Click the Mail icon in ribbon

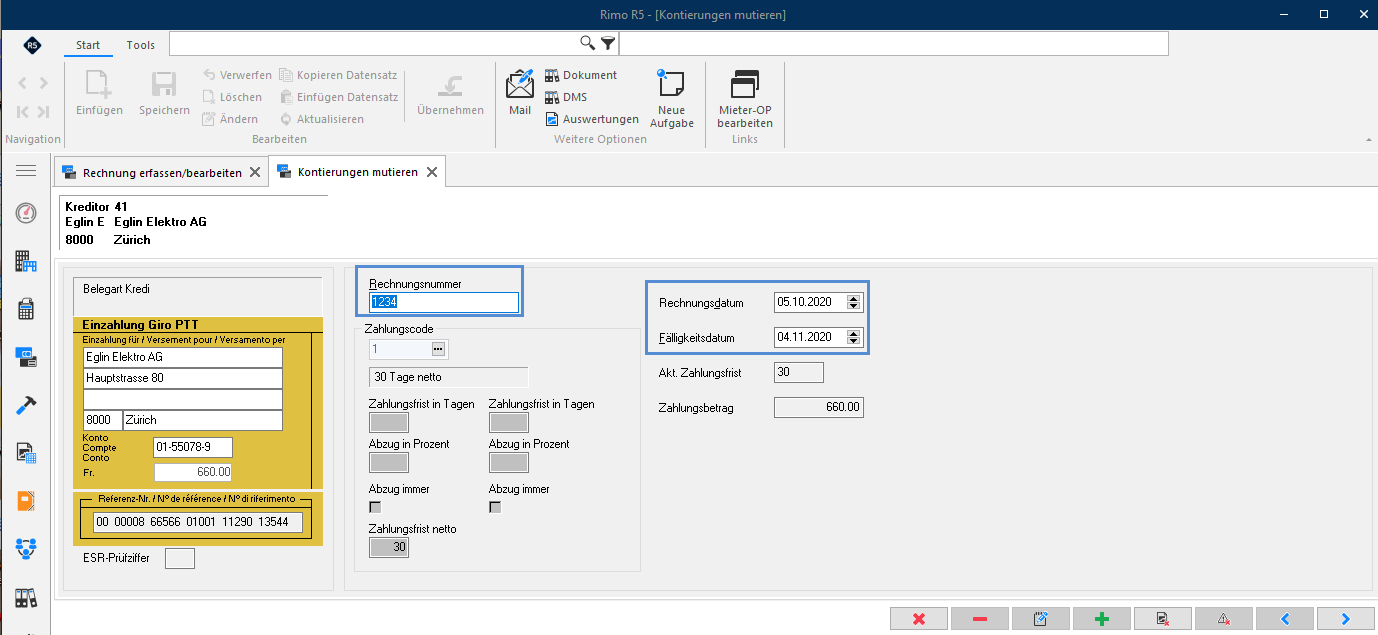pyautogui.click(x=520, y=92)
